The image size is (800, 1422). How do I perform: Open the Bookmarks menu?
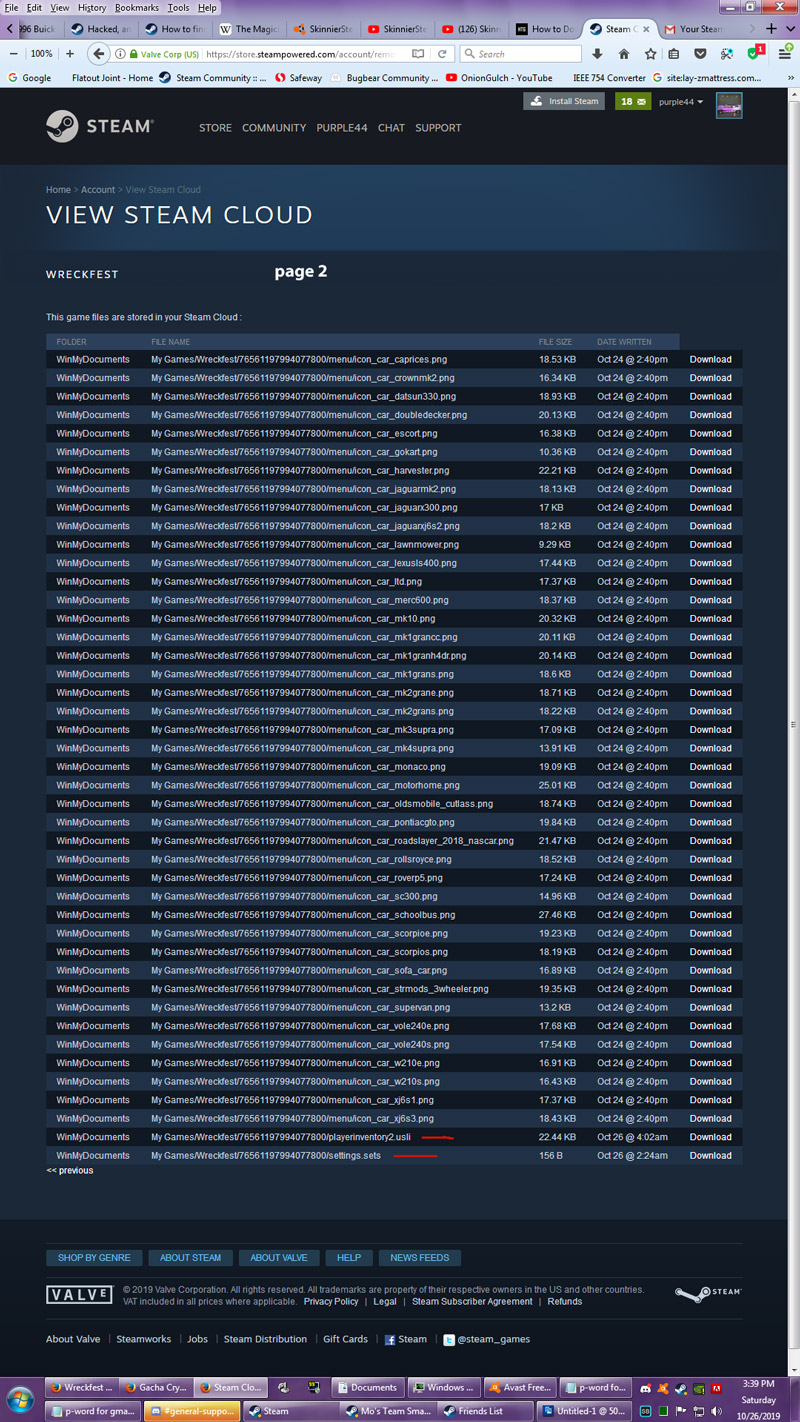tap(136, 7)
